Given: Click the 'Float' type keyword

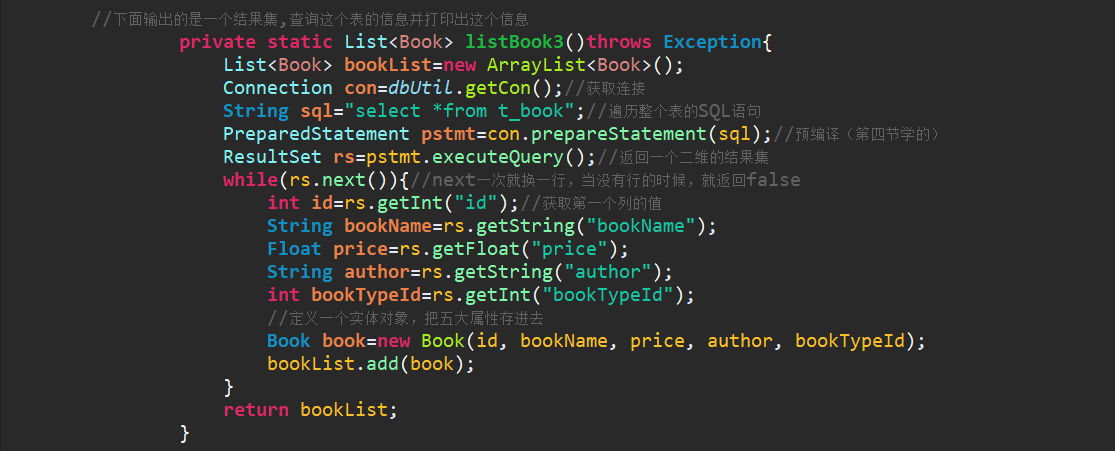Looking at the screenshot, I should [x=294, y=248].
